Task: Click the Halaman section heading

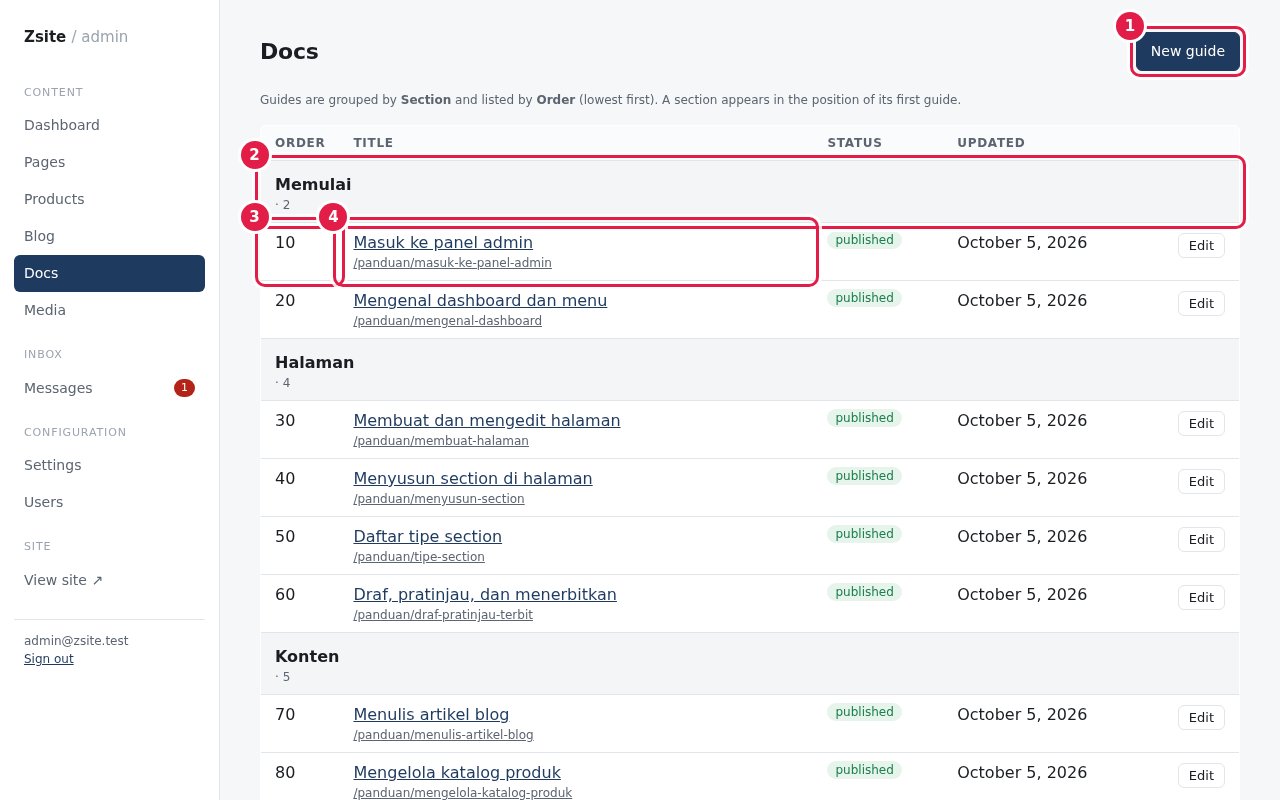Action: click(314, 362)
